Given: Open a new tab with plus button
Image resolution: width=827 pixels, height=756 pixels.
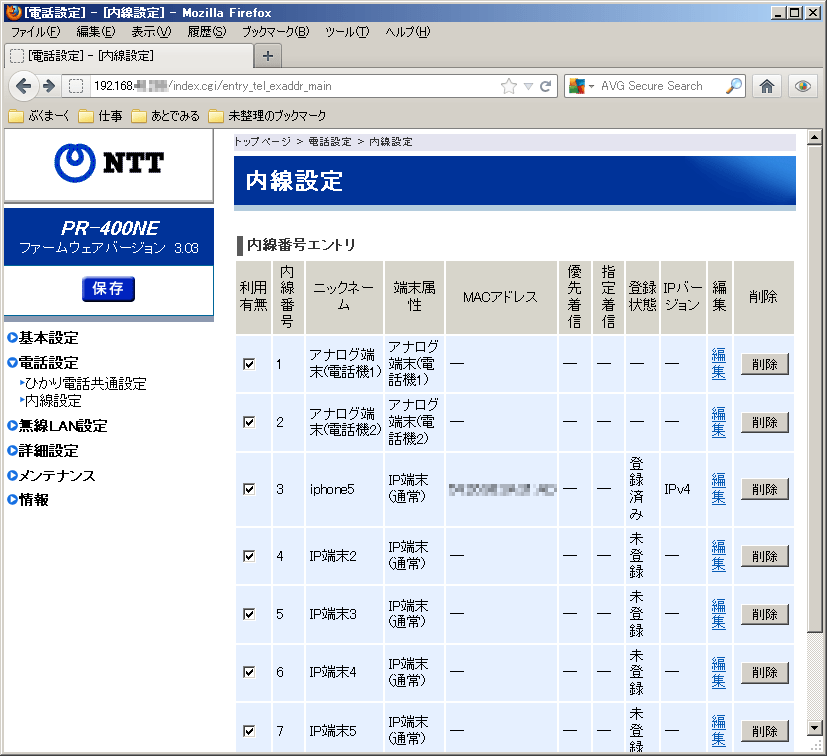Looking at the screenshot, I should click(268, 56).
